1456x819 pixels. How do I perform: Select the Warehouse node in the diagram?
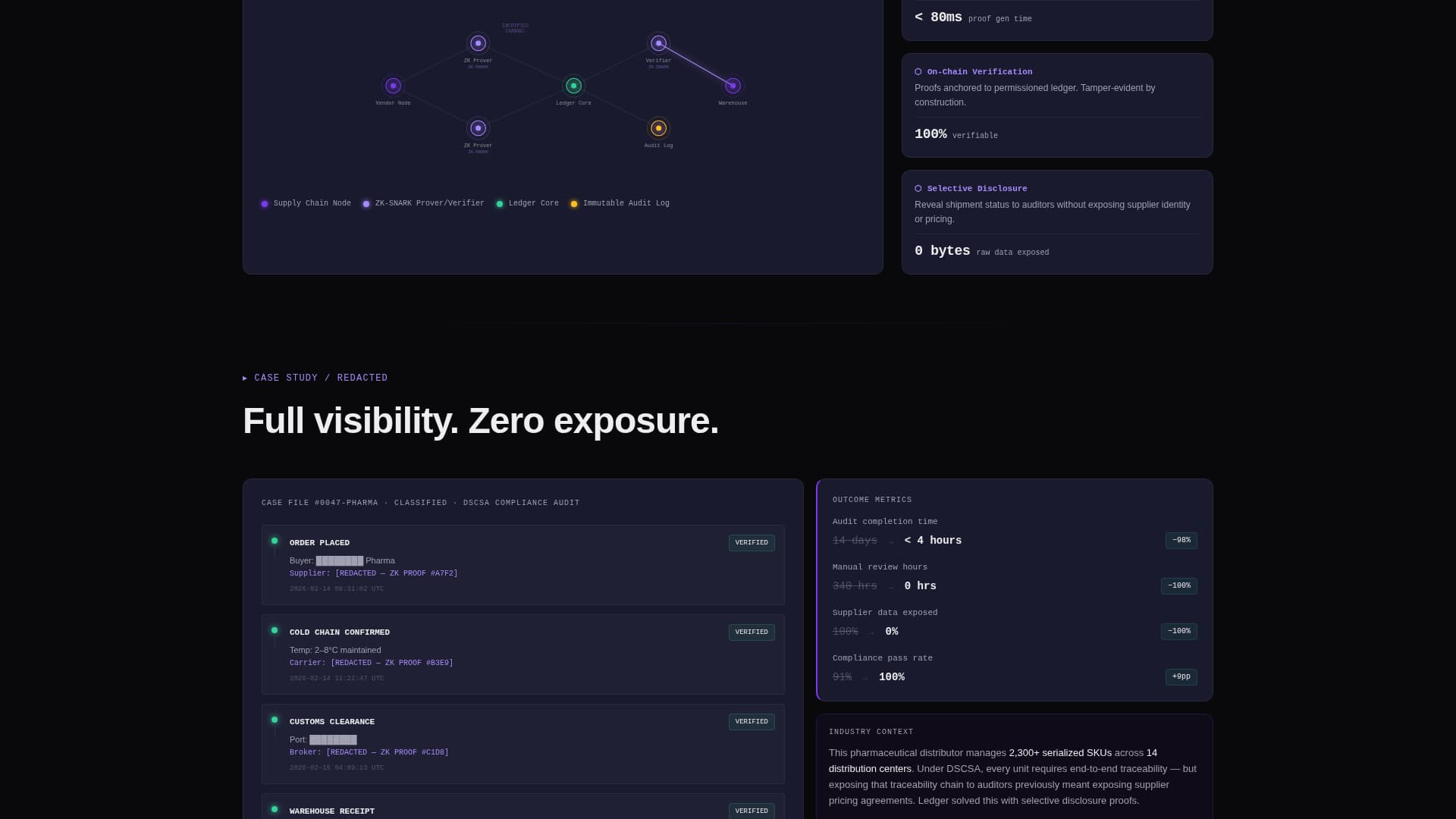(733, 86)
